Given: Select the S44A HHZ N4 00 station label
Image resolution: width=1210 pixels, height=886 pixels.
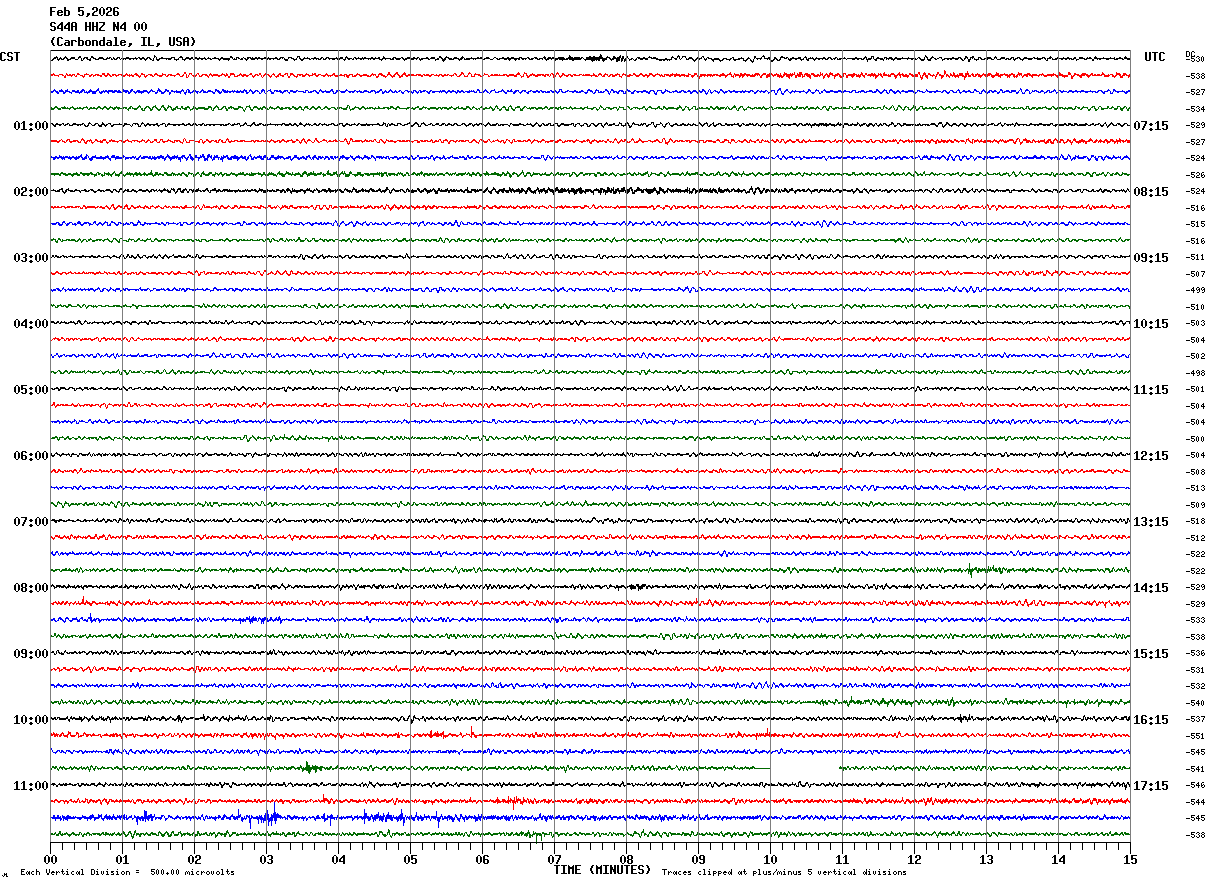Looking at the screenshot, I should pos(98,27).
